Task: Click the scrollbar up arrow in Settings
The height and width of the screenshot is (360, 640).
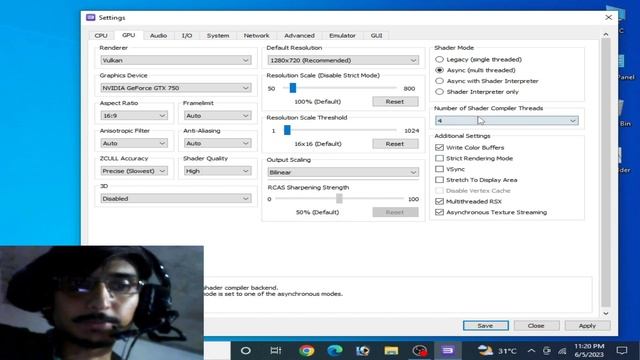Action: tap(606, 35)
